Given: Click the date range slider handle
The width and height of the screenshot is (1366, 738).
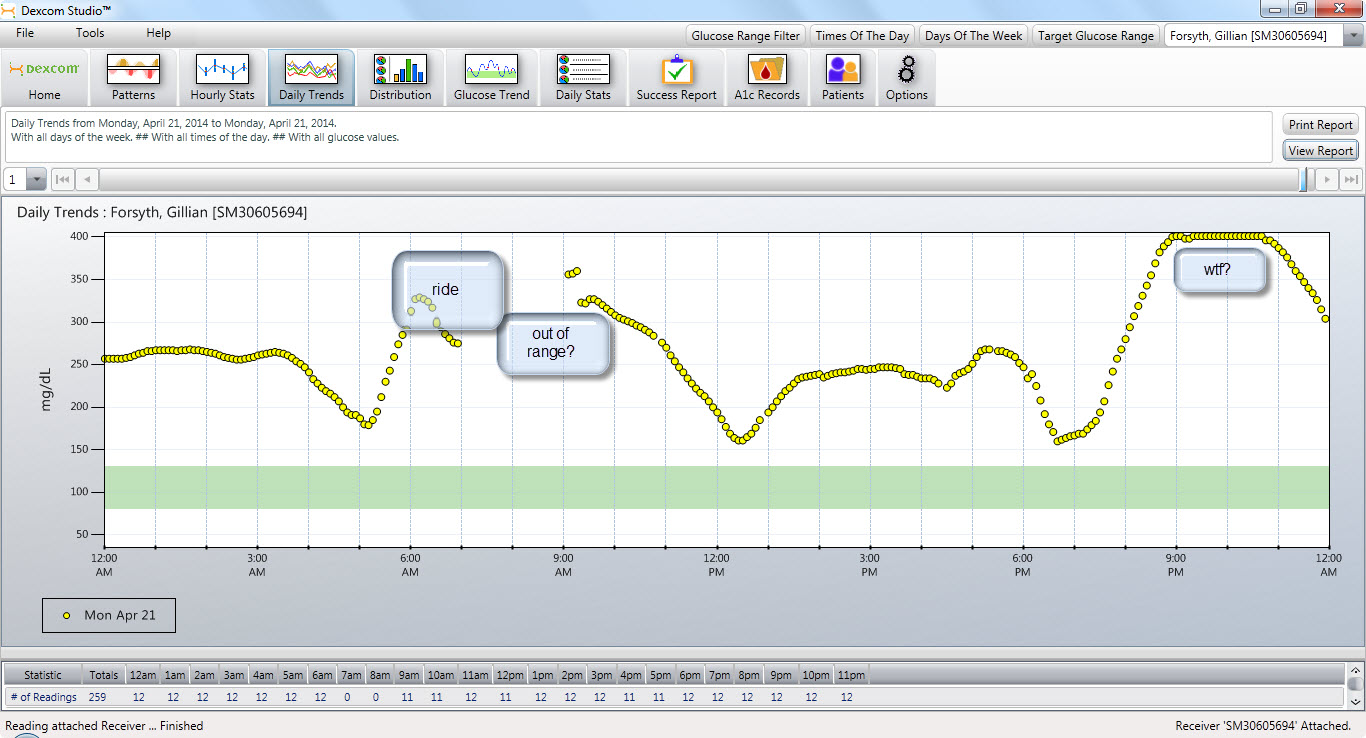Looking at the screenshot, I should (x=1304, y=180).
